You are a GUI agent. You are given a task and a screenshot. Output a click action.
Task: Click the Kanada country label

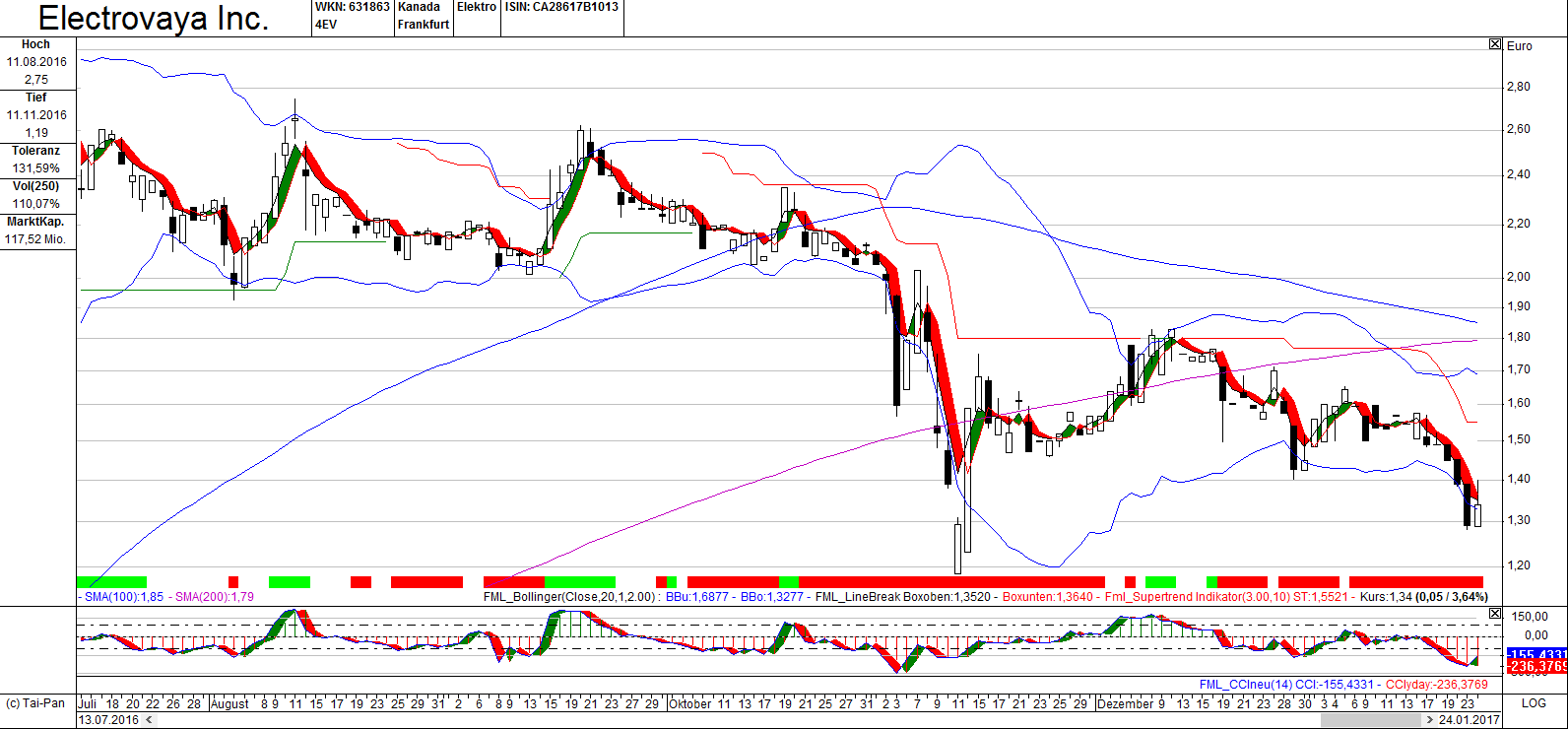point(420,7)
